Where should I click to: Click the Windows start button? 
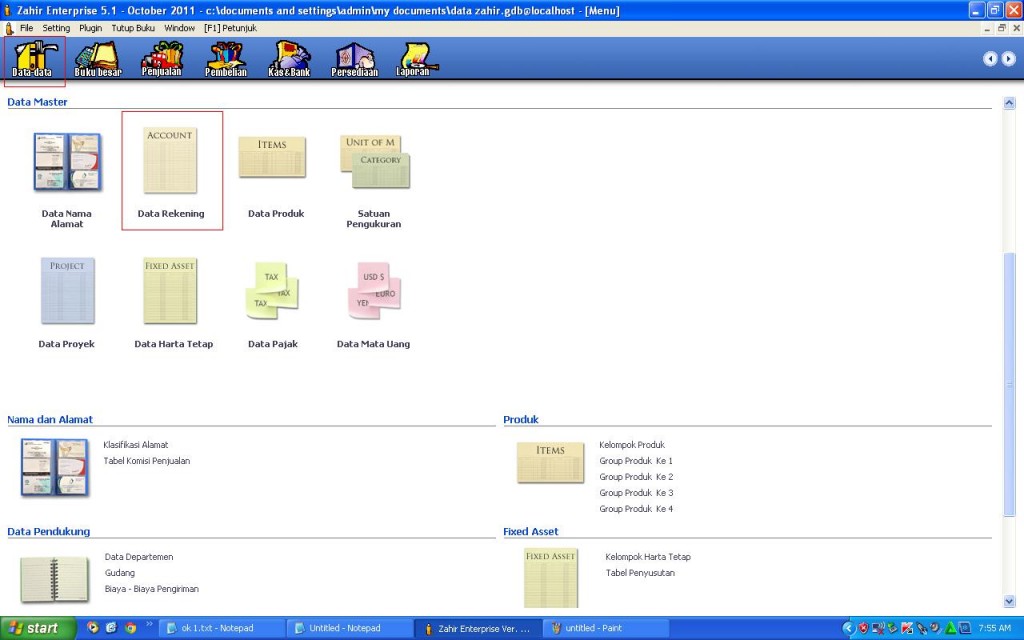(x=37, y=628)
